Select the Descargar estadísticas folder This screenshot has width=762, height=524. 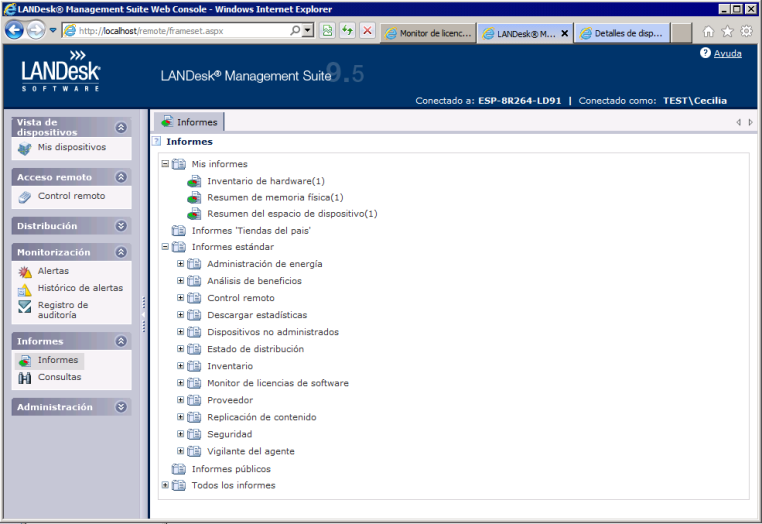pos(257,315)
